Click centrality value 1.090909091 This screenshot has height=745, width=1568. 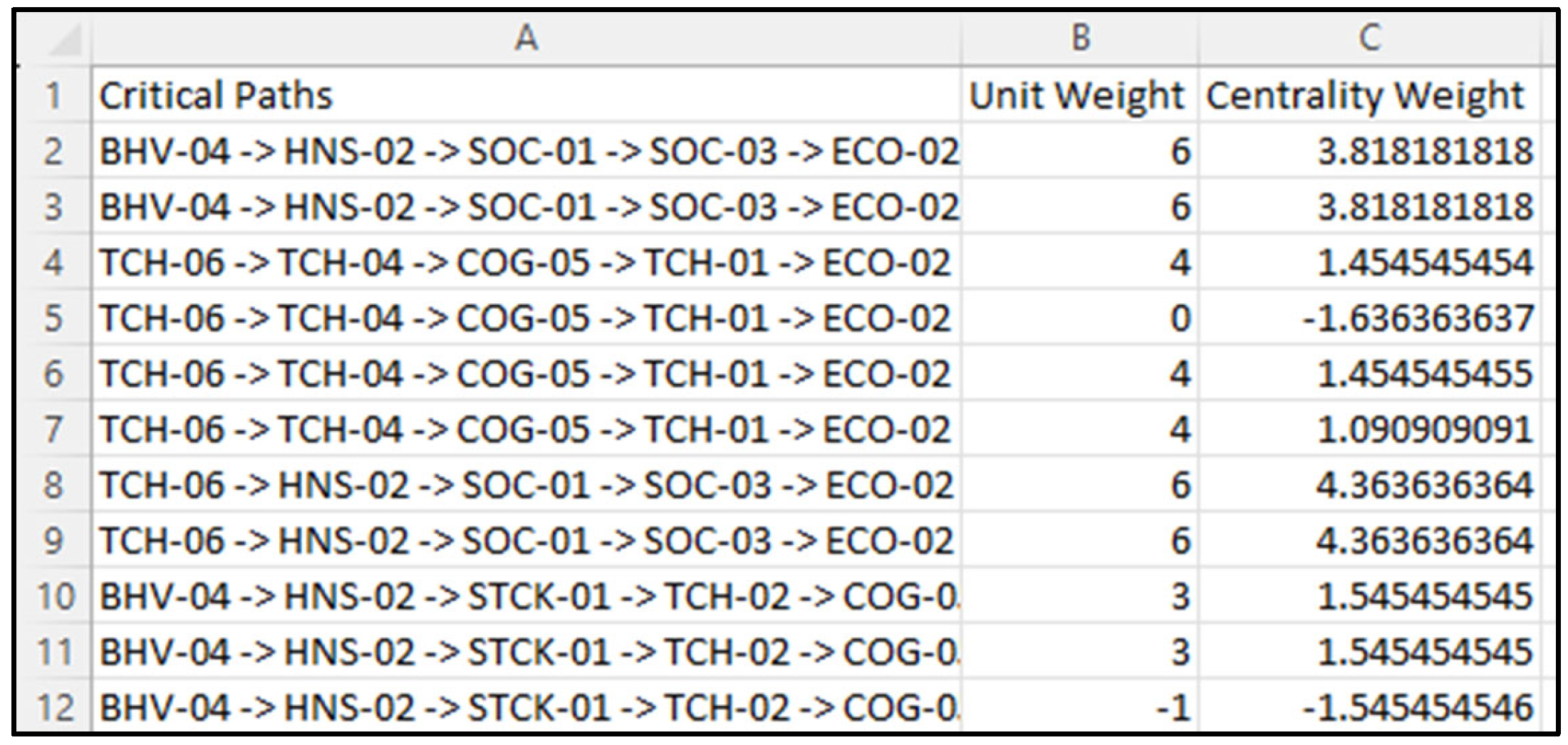click(1369, 429)
